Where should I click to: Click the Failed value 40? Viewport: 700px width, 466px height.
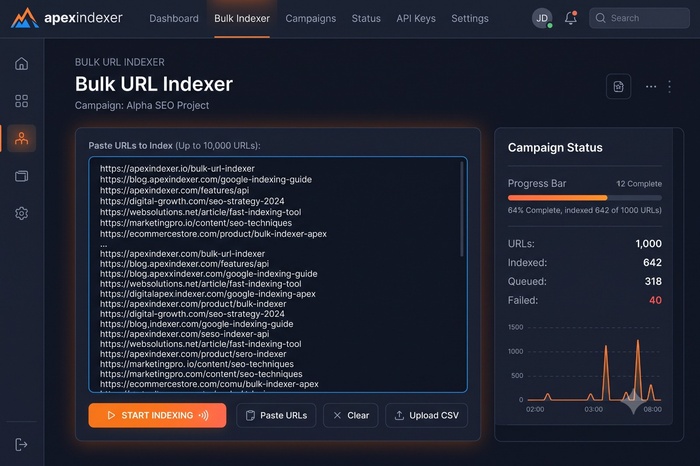click(655, 300)
